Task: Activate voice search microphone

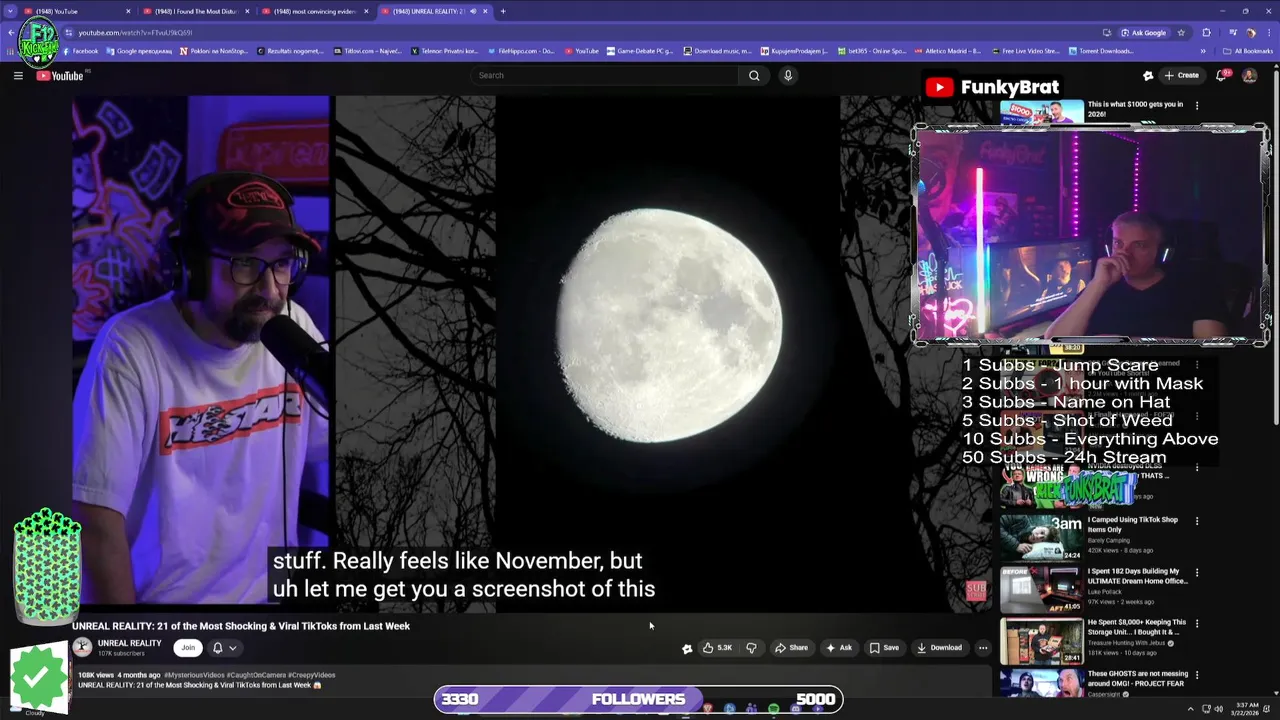Action: (x=788, y=75)
